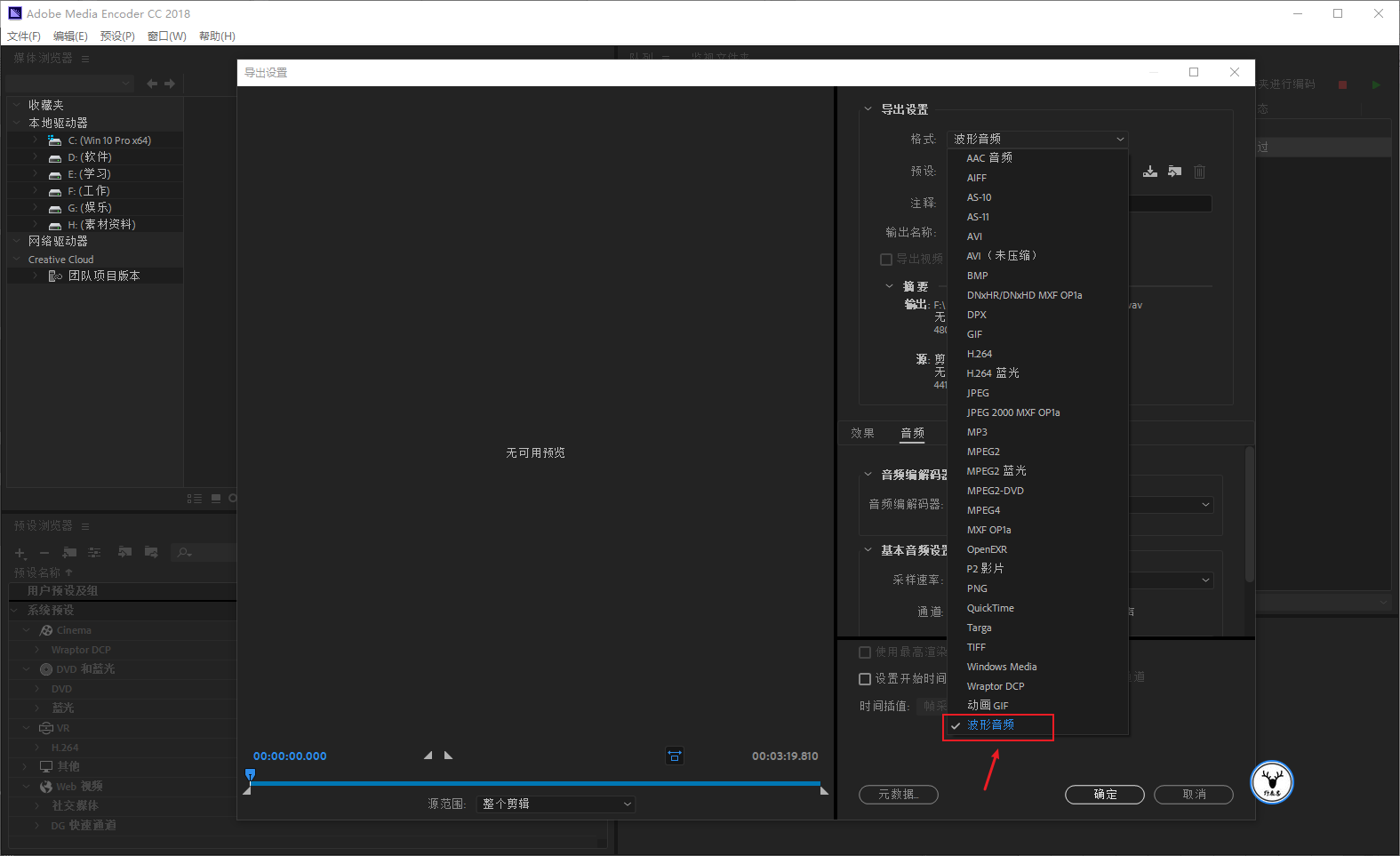Set the out point marker below the preview

[448, 756]
